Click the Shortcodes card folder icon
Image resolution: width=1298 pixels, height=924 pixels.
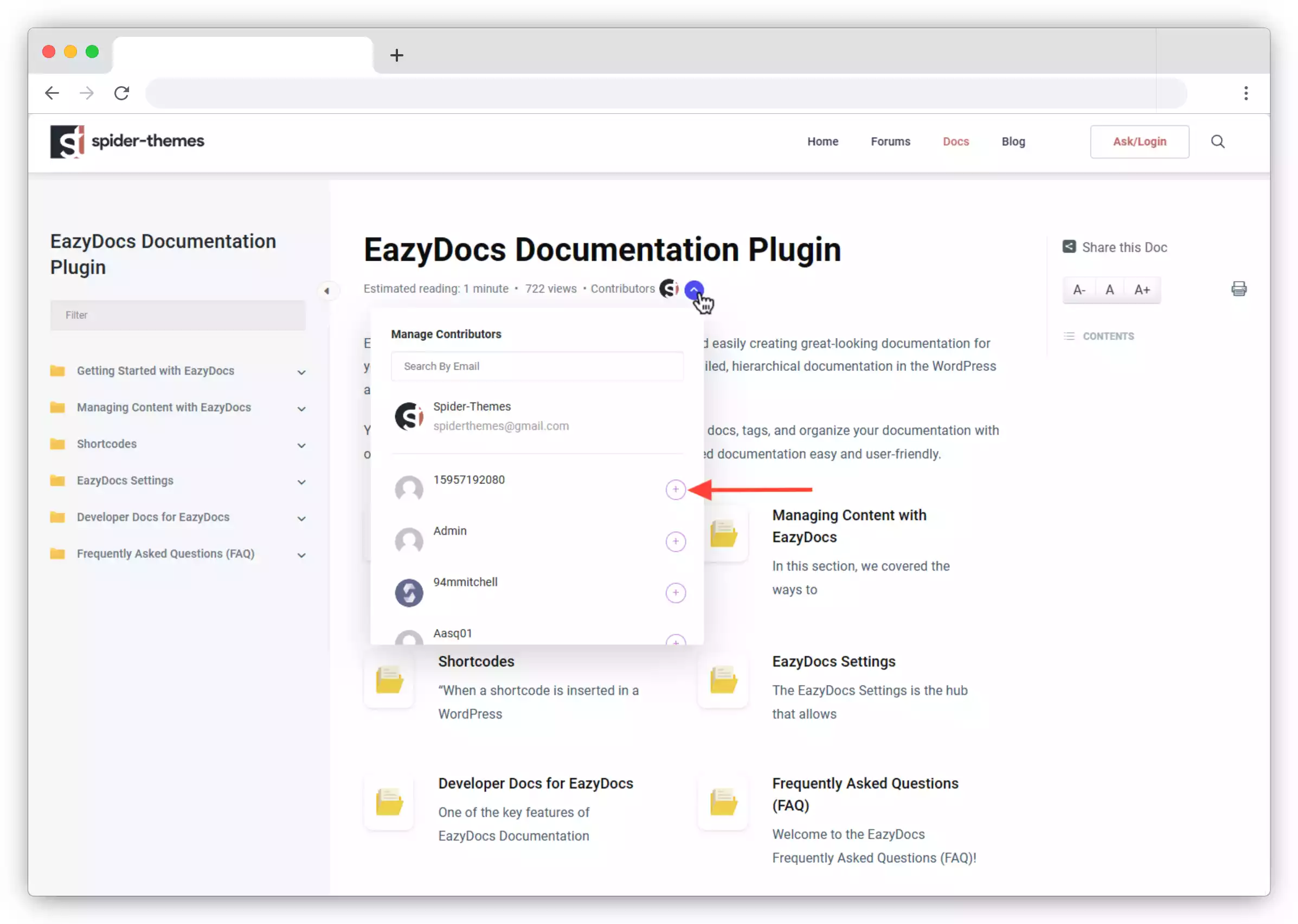click(389, 681)
